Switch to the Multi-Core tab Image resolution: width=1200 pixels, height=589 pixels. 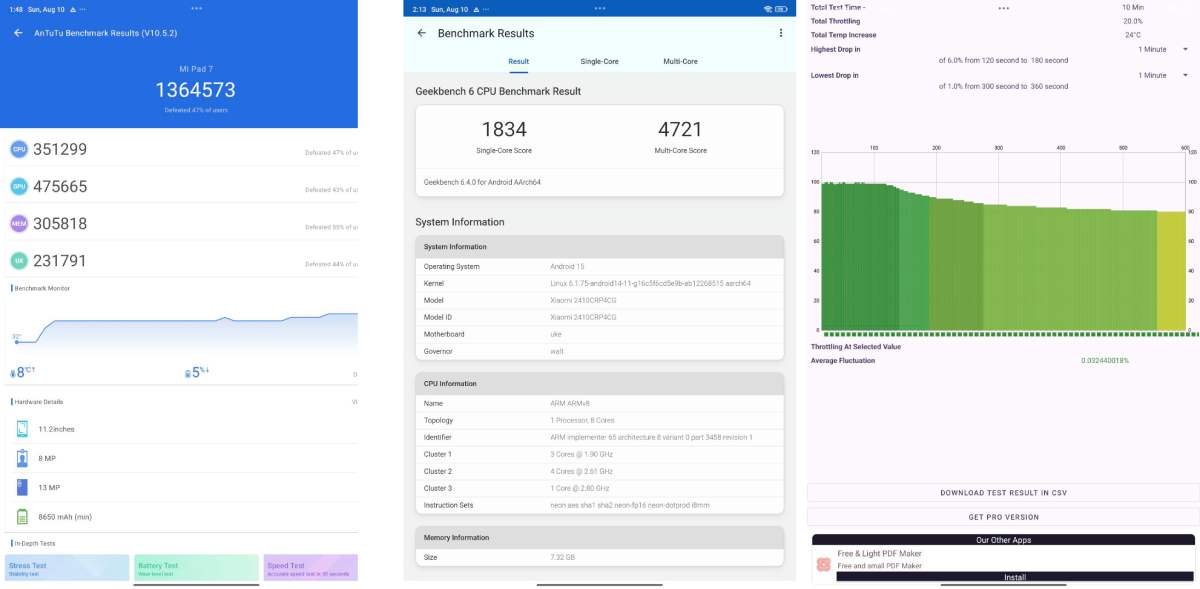tap(681, 61)
